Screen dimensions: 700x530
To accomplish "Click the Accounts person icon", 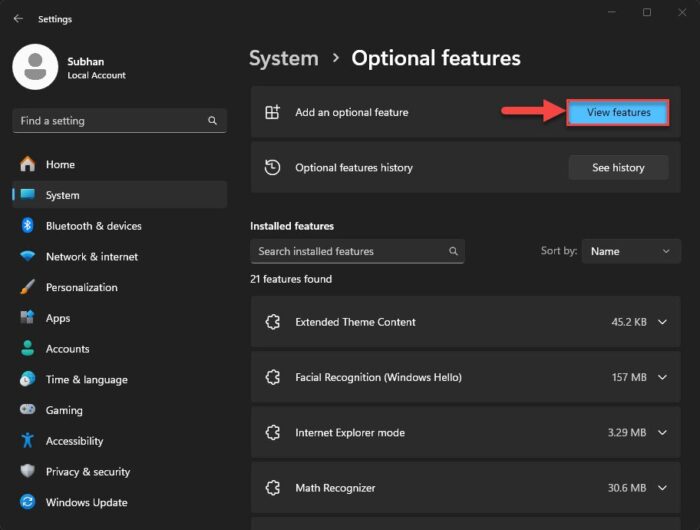I will point(28,348).
